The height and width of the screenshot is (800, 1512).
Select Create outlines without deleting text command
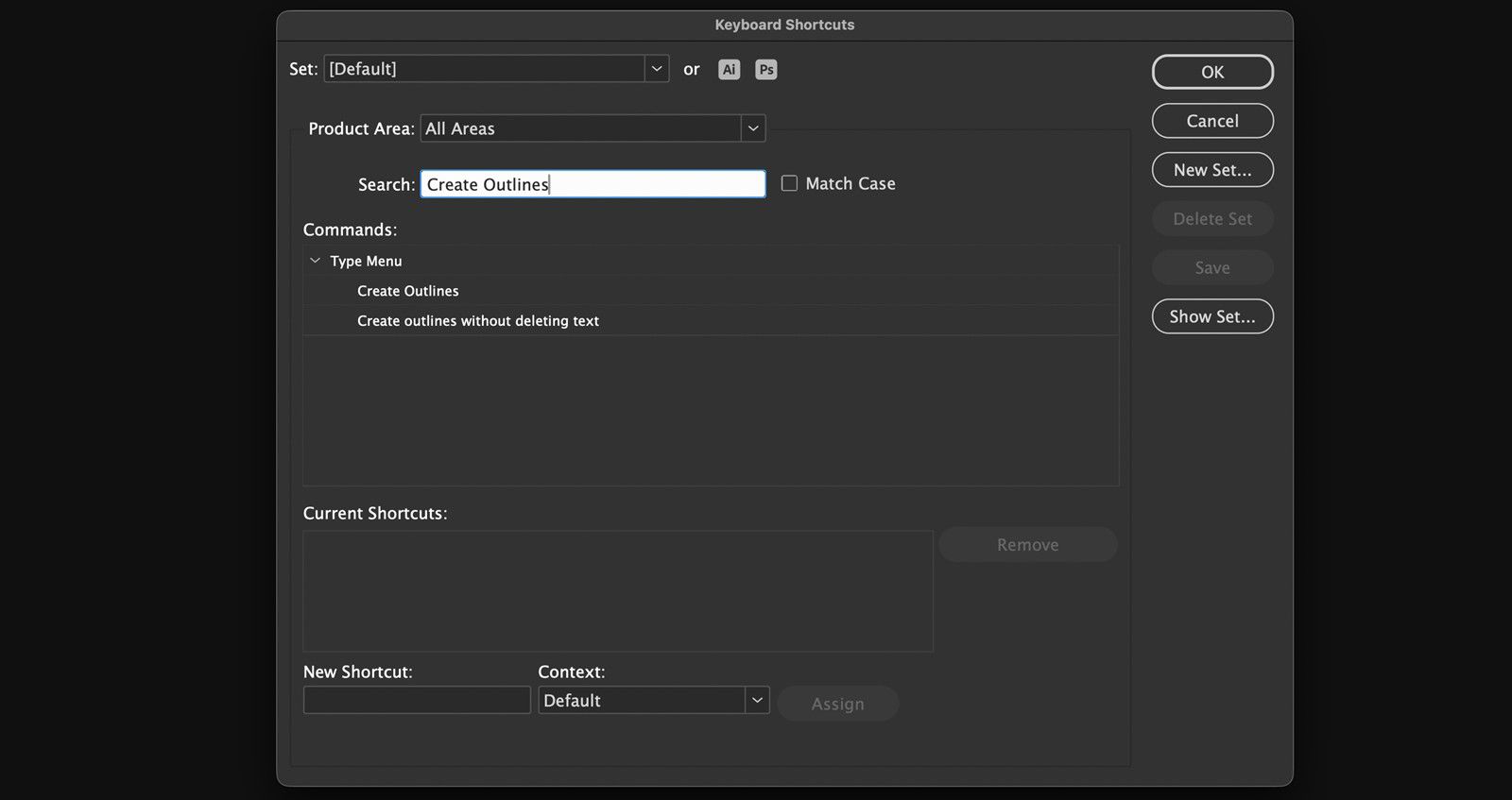[710, 321]
